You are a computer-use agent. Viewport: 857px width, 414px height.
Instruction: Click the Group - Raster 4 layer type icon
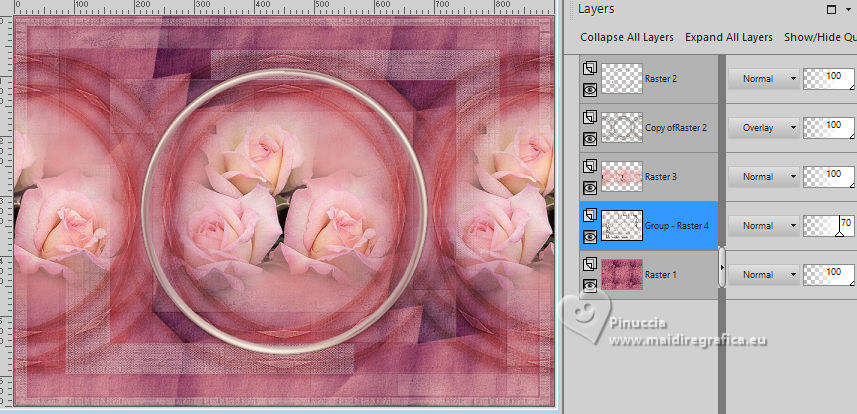[x=589, y=215]
